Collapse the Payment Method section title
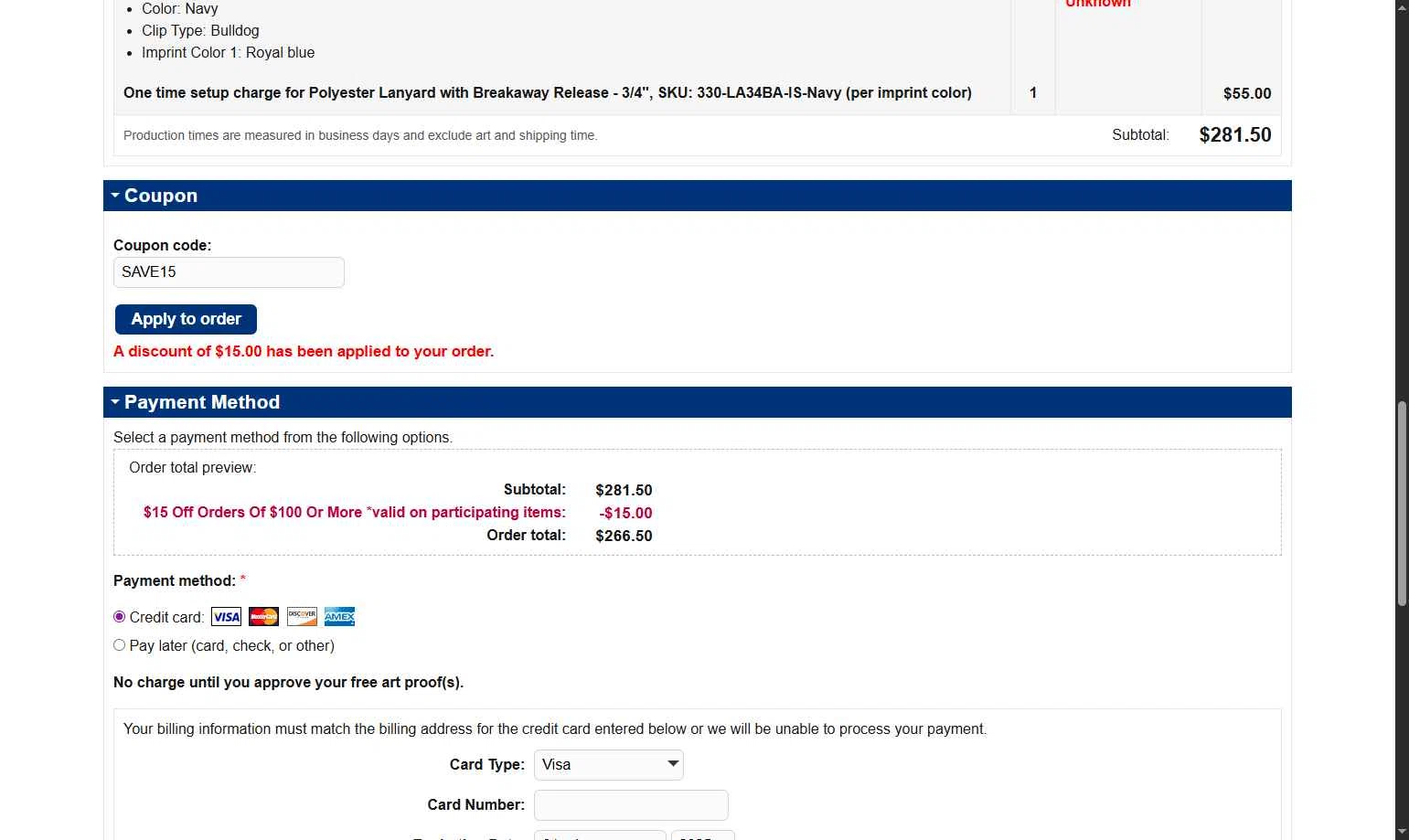The image size is (1409, 840). (x=202, y=402)
